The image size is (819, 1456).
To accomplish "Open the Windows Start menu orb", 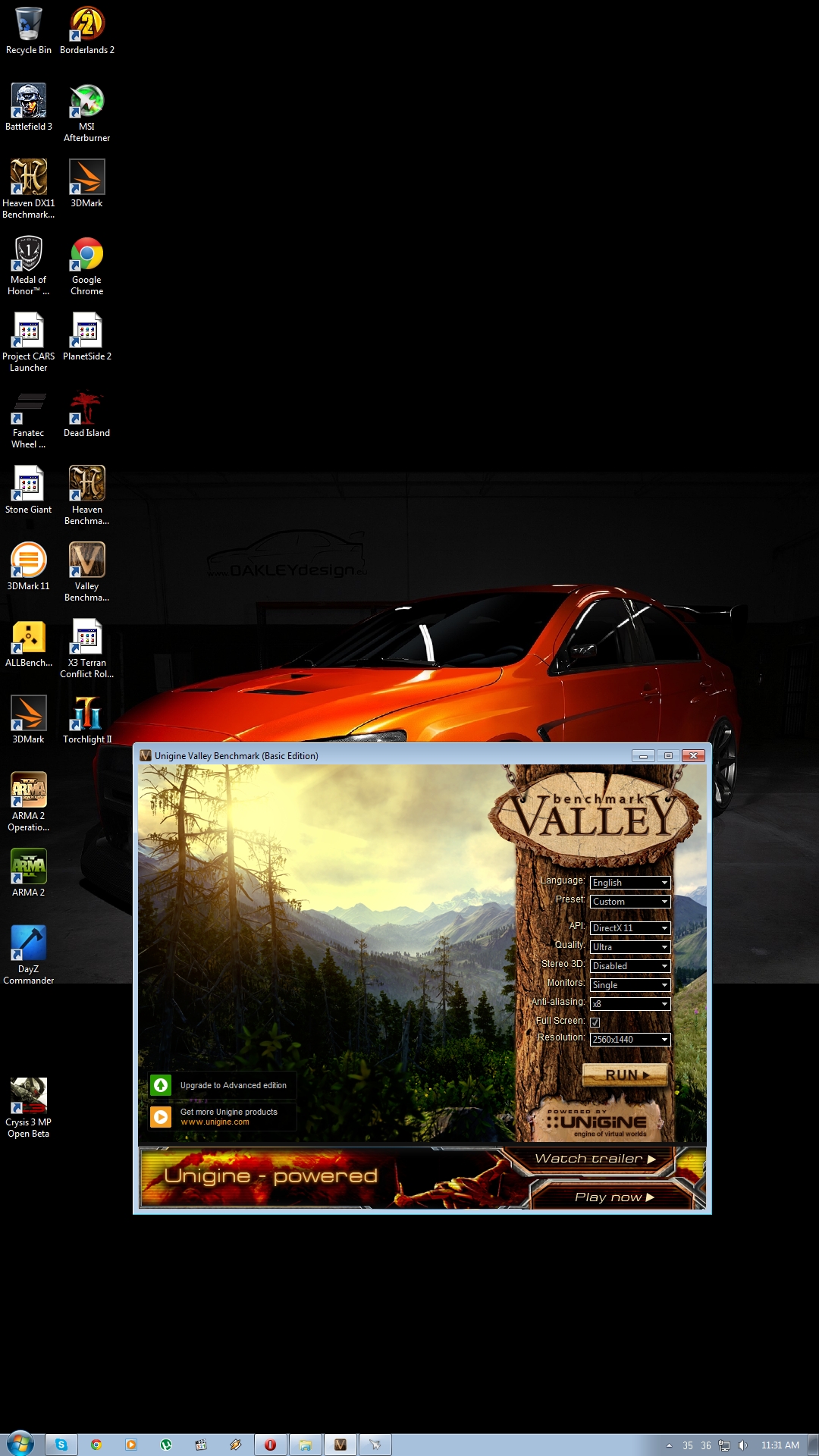I will (x=20, y=1444).
